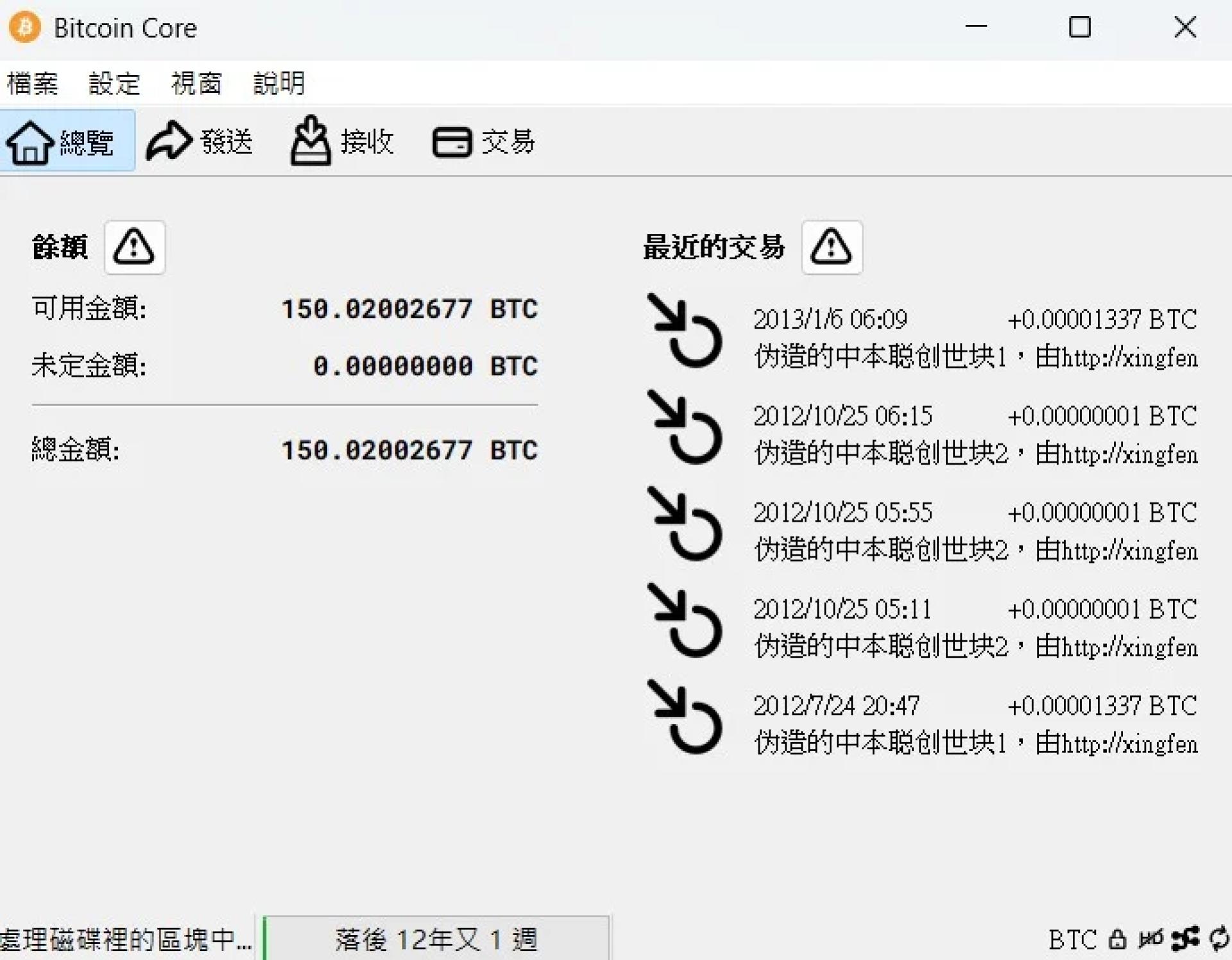This screenshot has height=960, width=1232.
Task: Open the 接收 receive tab
Action: coord(342,141)
